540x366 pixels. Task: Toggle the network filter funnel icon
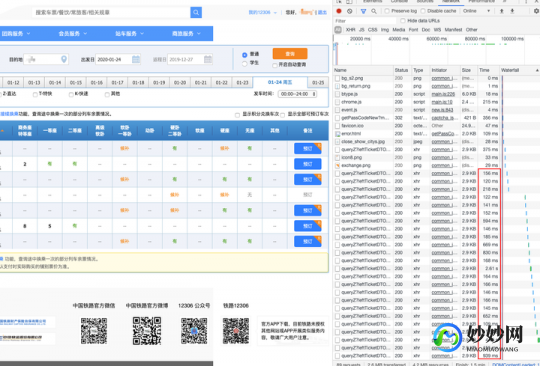(x=363, y=11)
